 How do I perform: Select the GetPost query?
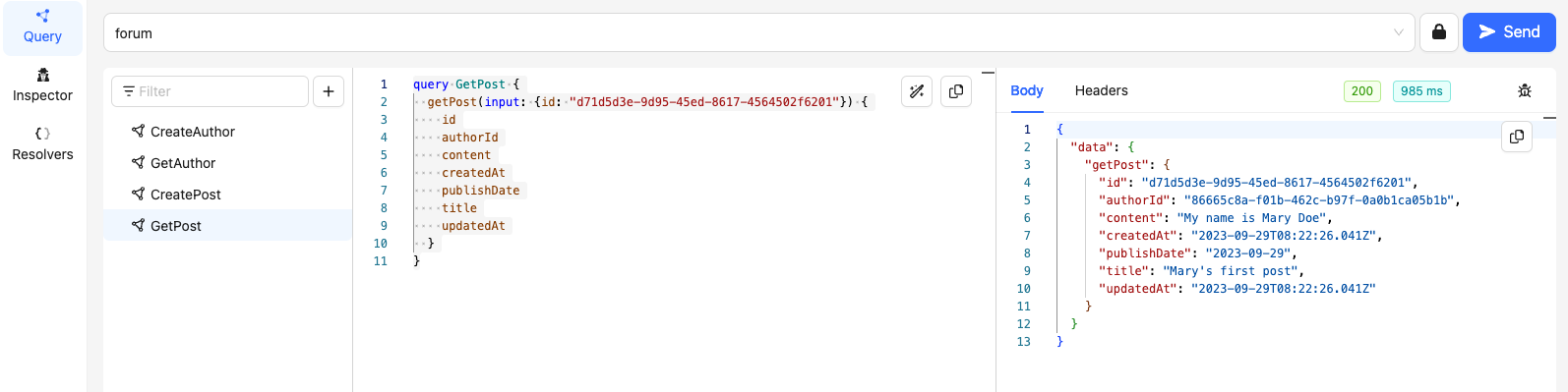point(227,226)
